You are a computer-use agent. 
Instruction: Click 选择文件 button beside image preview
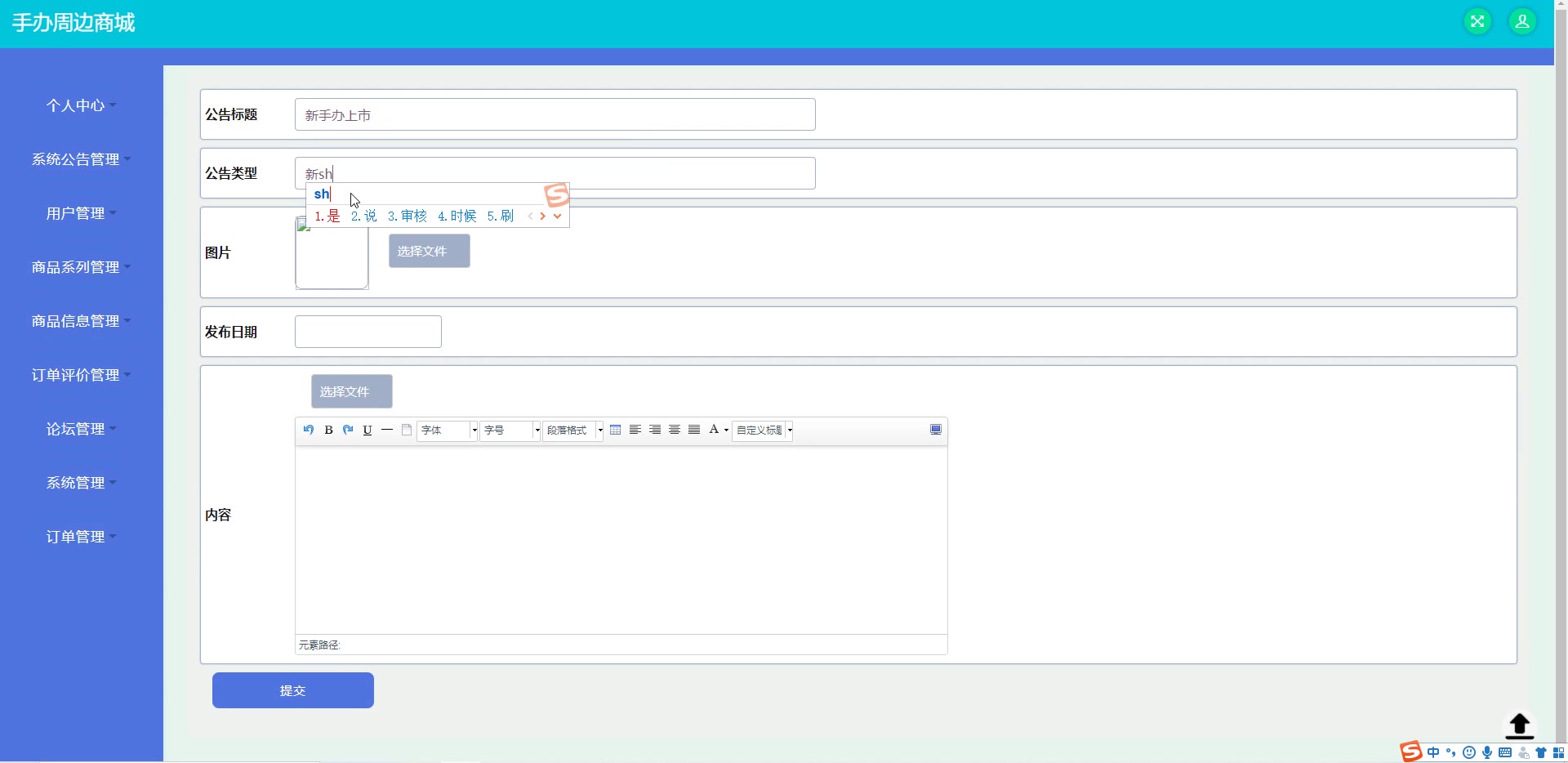pyautogui.click(x=430, y=251)
